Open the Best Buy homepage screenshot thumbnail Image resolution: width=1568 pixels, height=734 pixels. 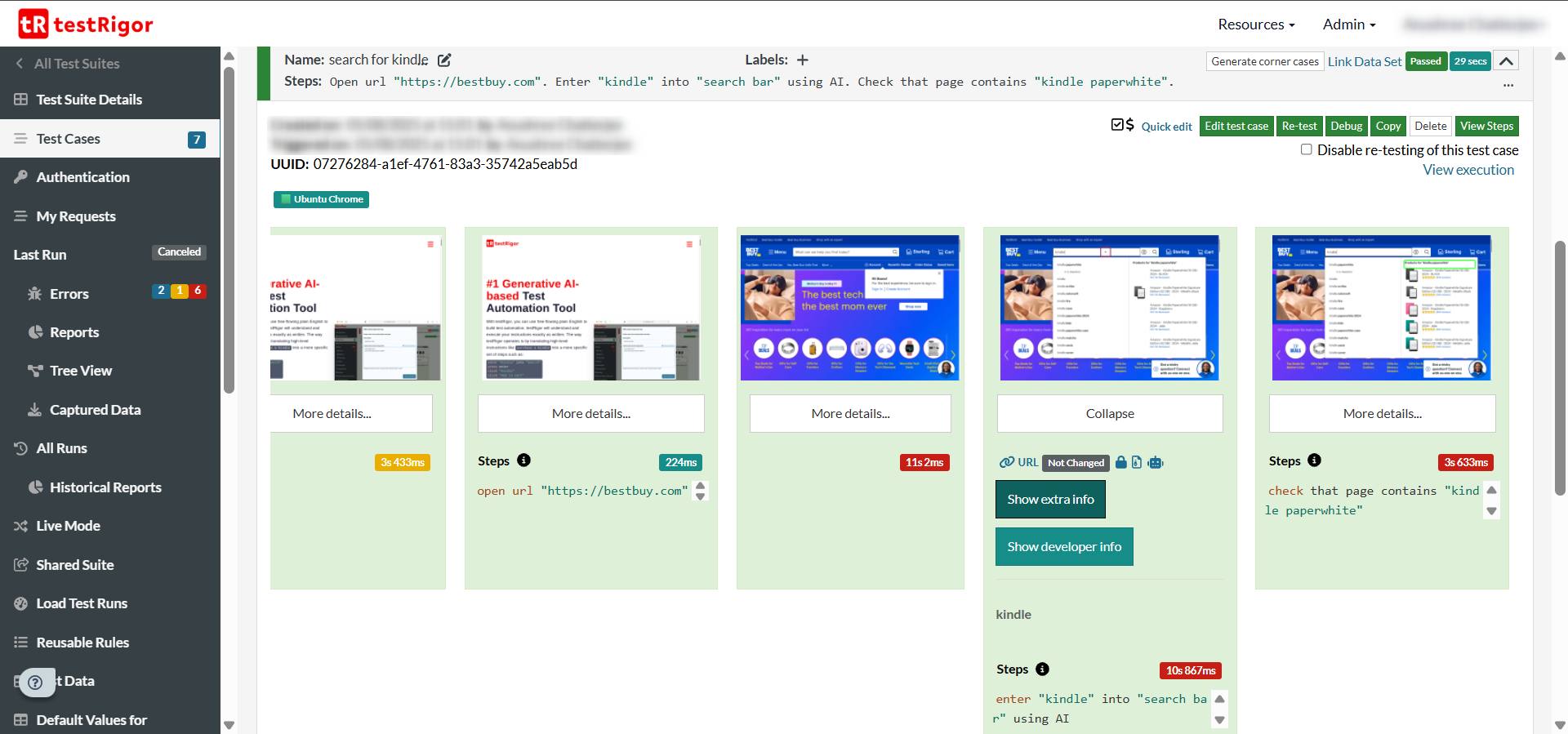click(x=849, y=308)
